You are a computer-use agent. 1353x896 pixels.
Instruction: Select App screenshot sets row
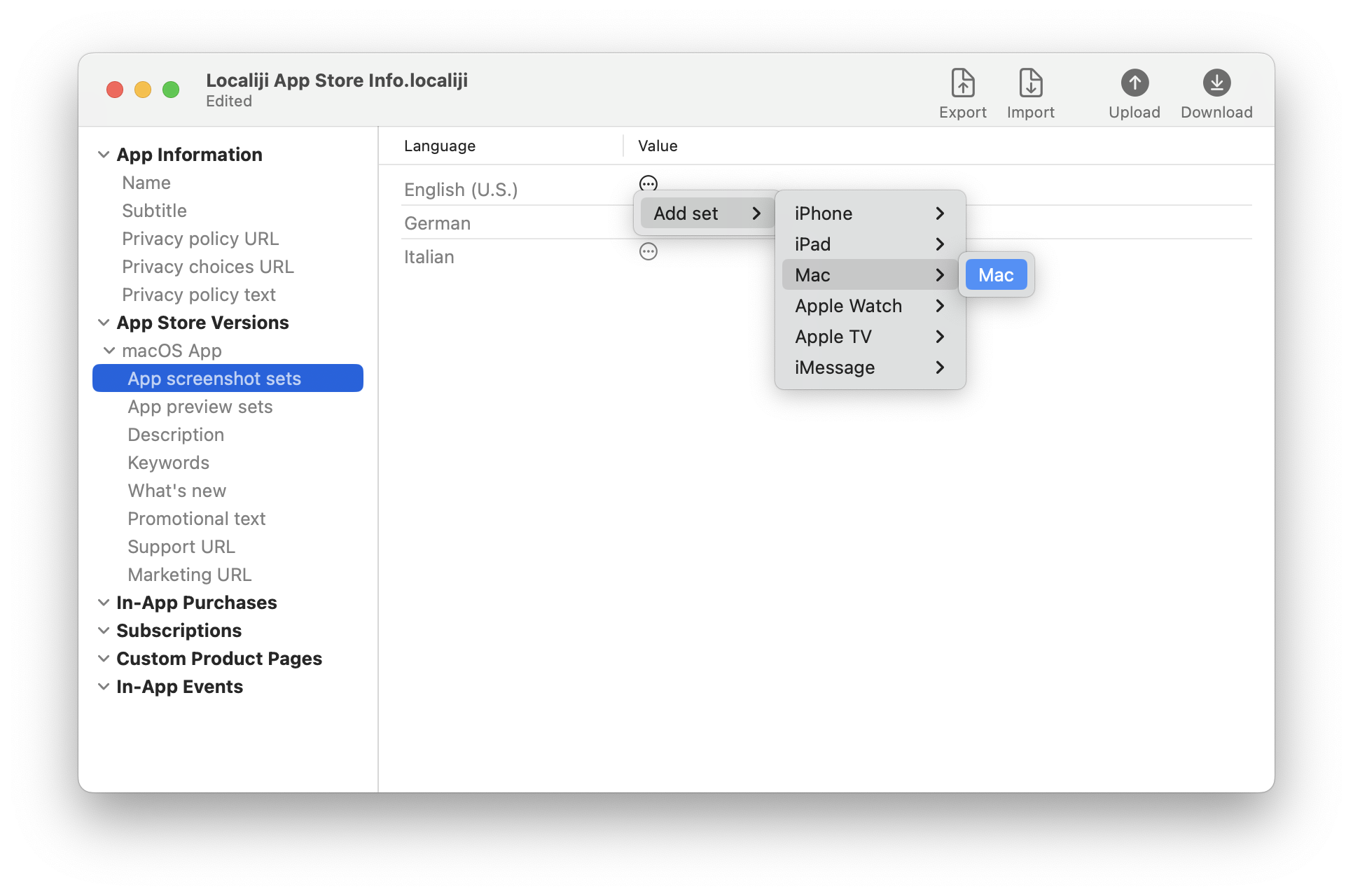pos(228,379)
